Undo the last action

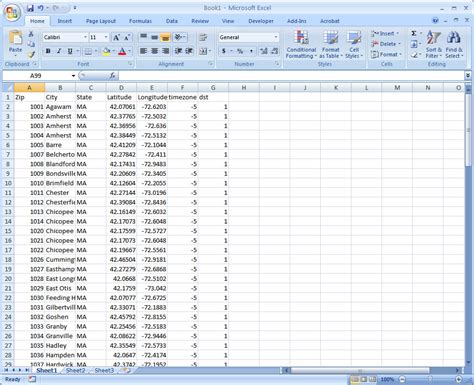coord(40,8)
